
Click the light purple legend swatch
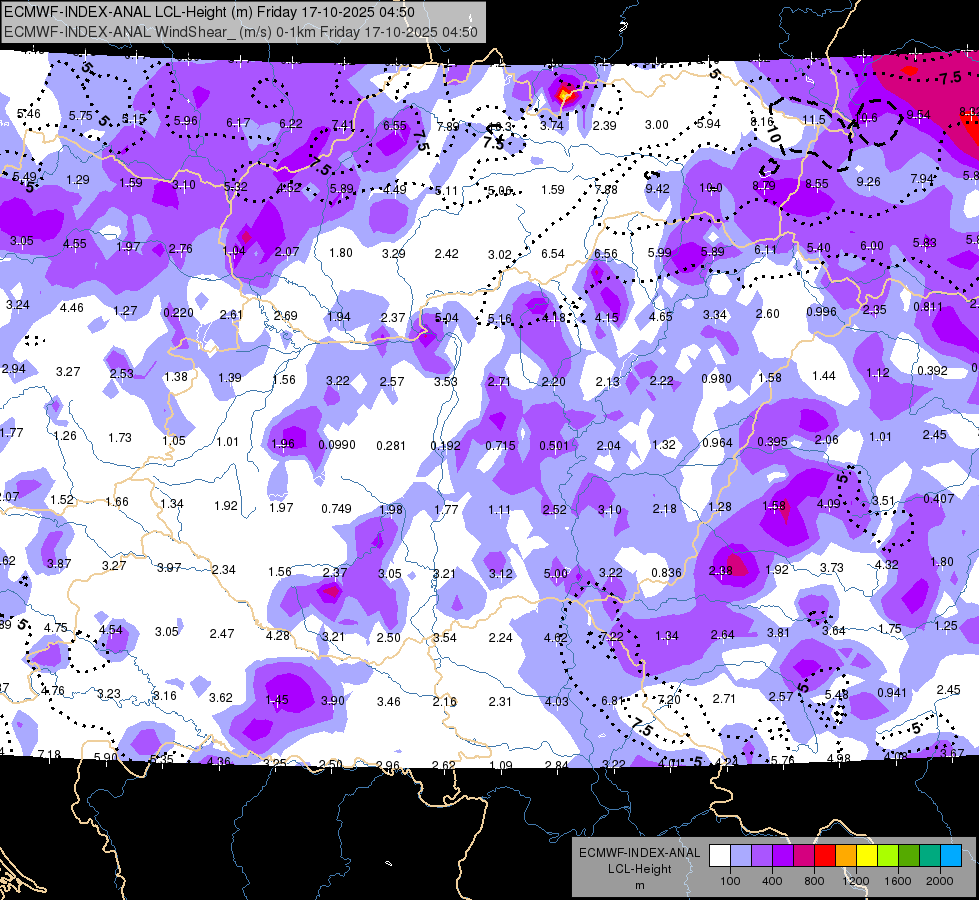click(762, 856)
